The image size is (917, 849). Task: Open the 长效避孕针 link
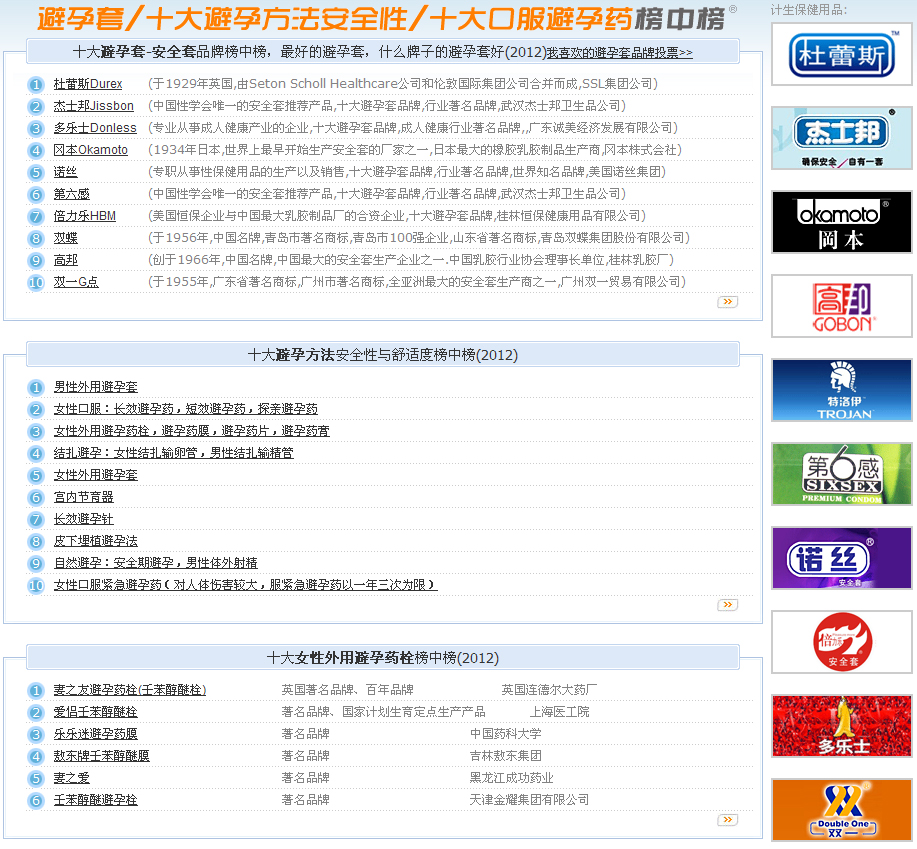[x=84, y=519]
